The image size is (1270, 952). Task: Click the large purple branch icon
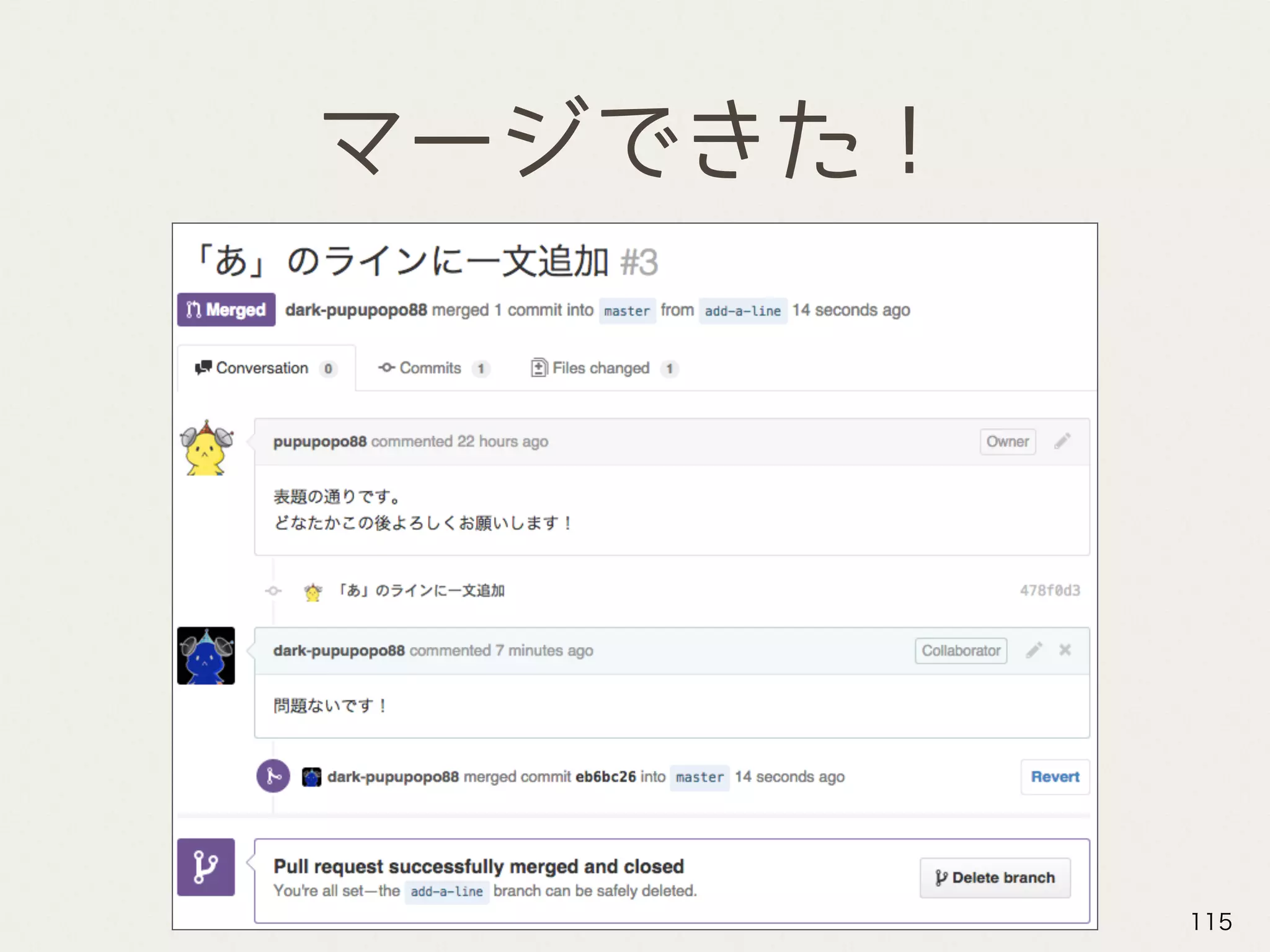pyautogui.click(x=206, y=867)
